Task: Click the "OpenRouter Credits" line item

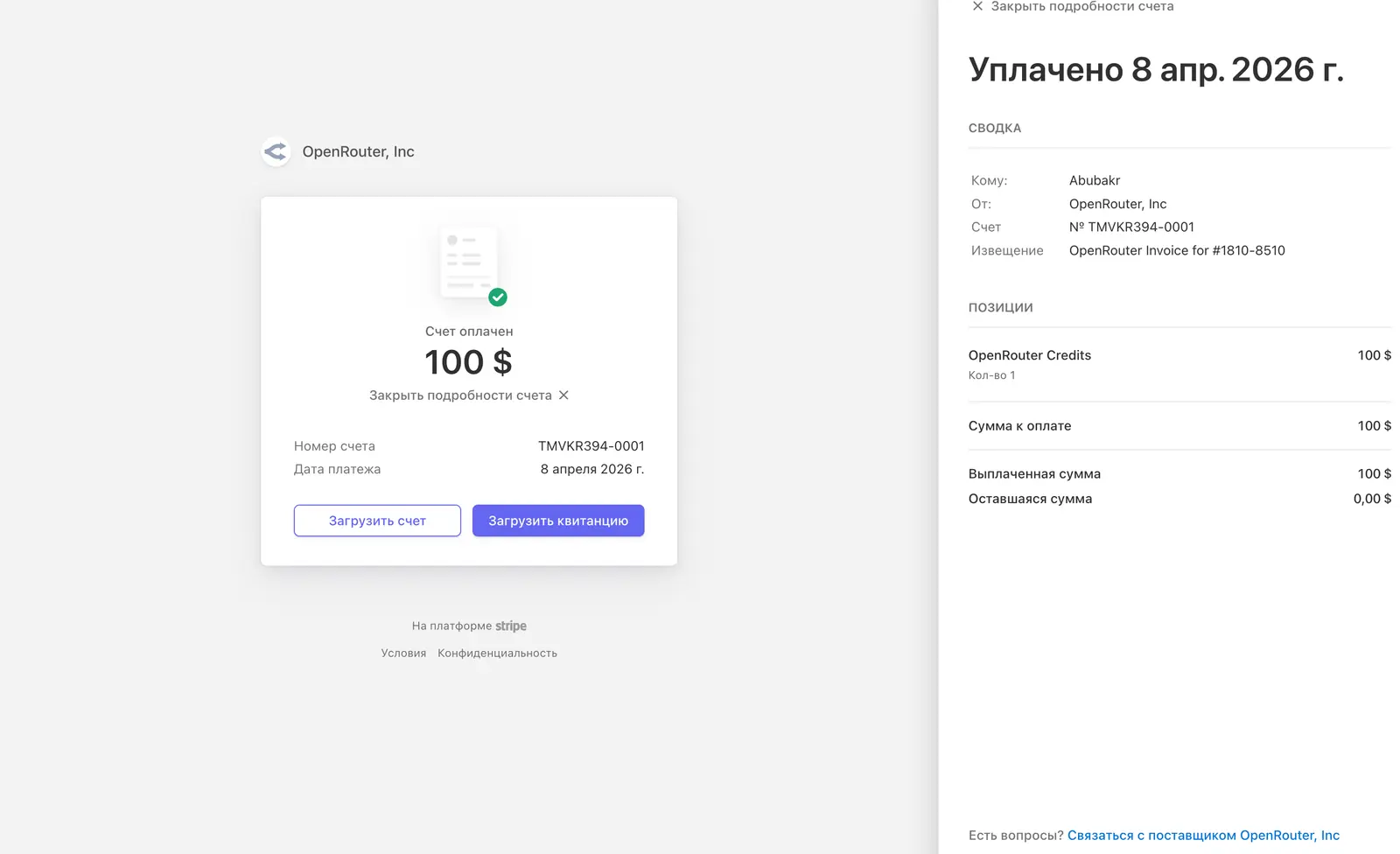Action: pyautogui.click(x=1030, y=355)
